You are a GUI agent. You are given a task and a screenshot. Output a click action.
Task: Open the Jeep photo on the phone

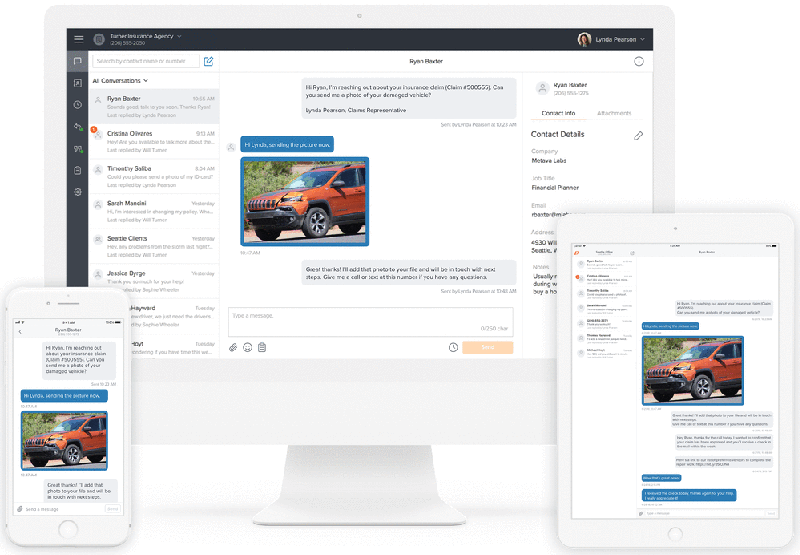(64, 441)
